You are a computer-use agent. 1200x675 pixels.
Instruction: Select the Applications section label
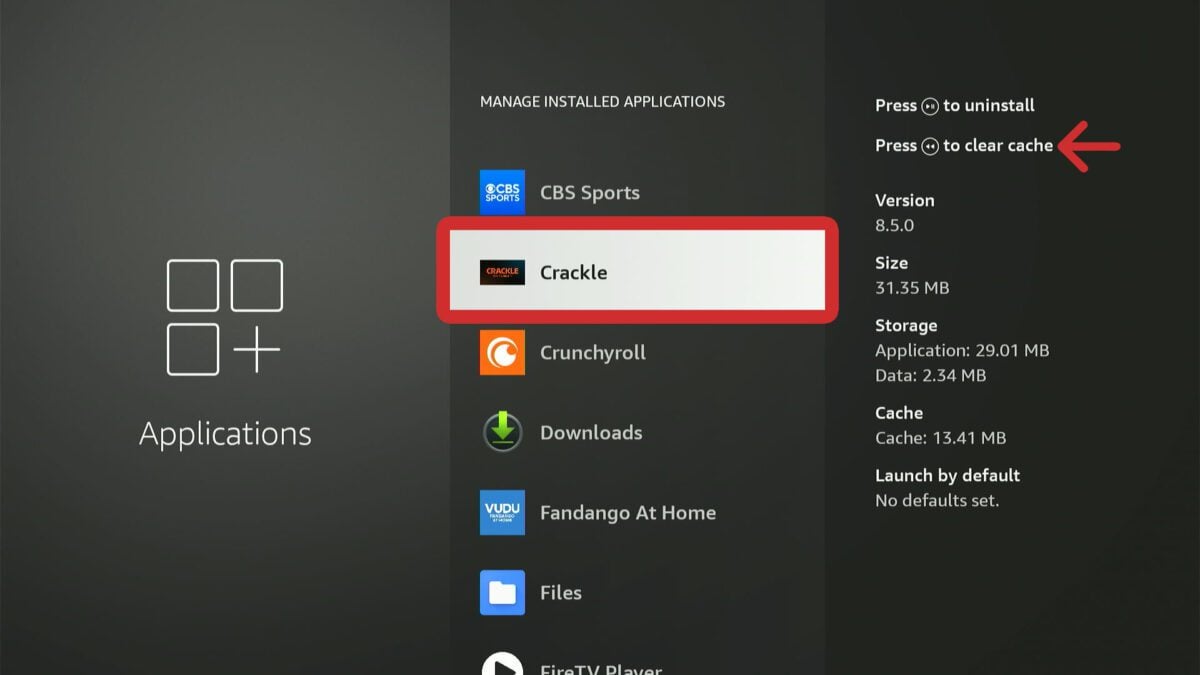tap(224, 433)
